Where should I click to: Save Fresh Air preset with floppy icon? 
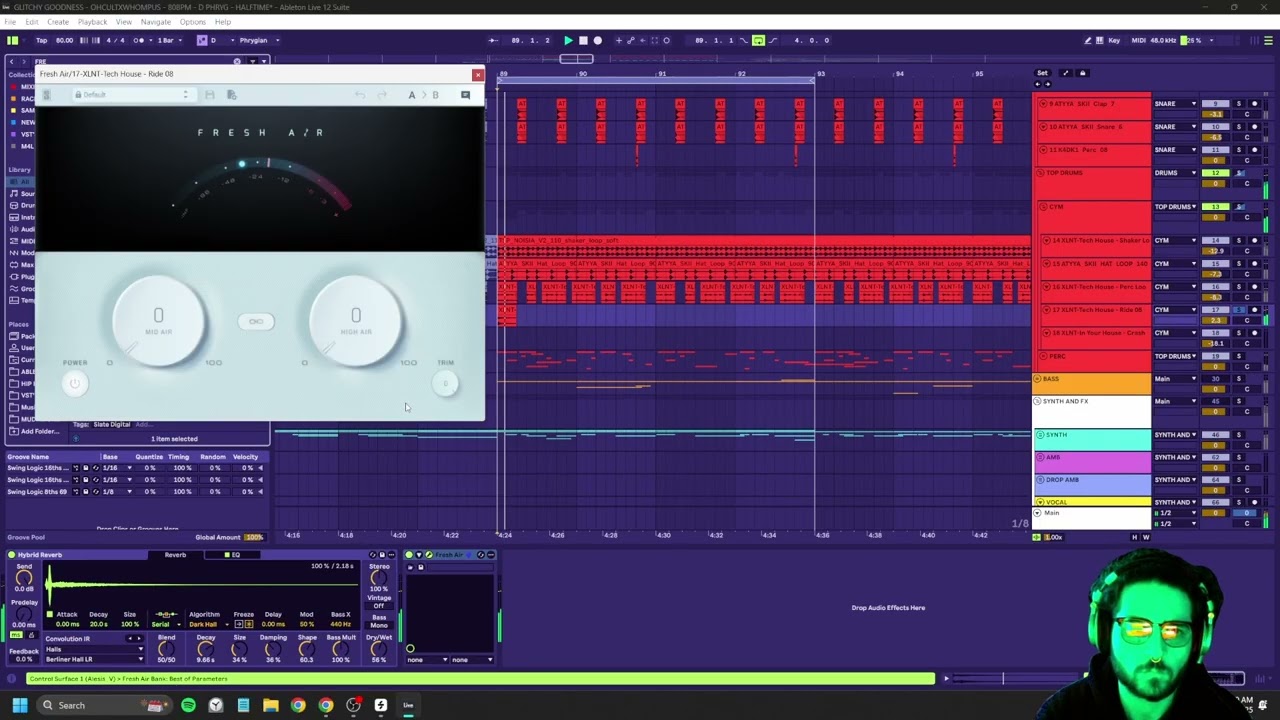[209, 95]
